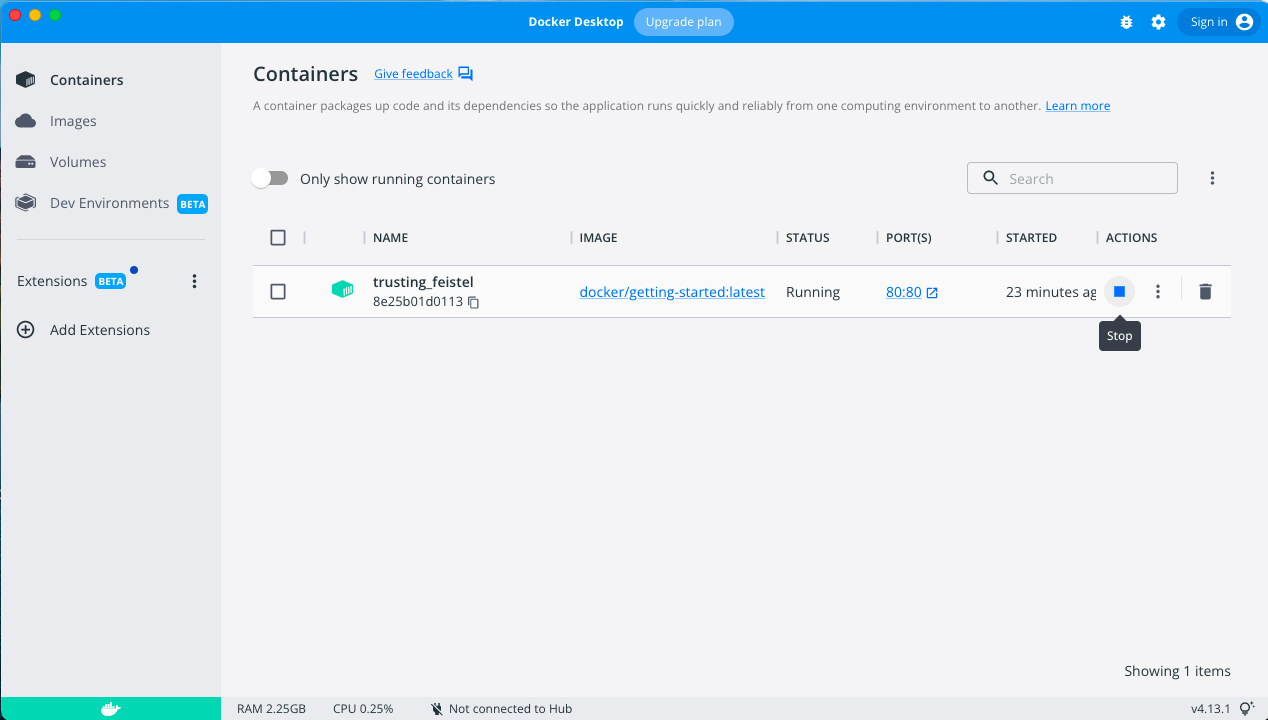Screen dimensions: 1268x720
Task: Click the v4.13.1 version label
Action: (1210, 709)
